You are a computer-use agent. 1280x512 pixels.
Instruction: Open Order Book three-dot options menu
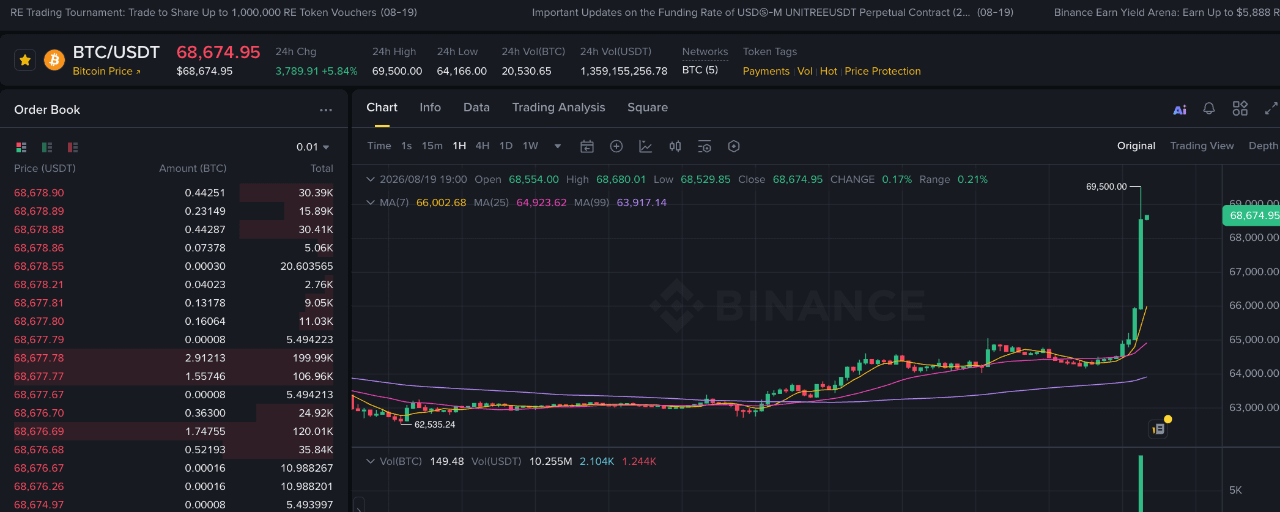pyautogui.click(x=326, y=110)
